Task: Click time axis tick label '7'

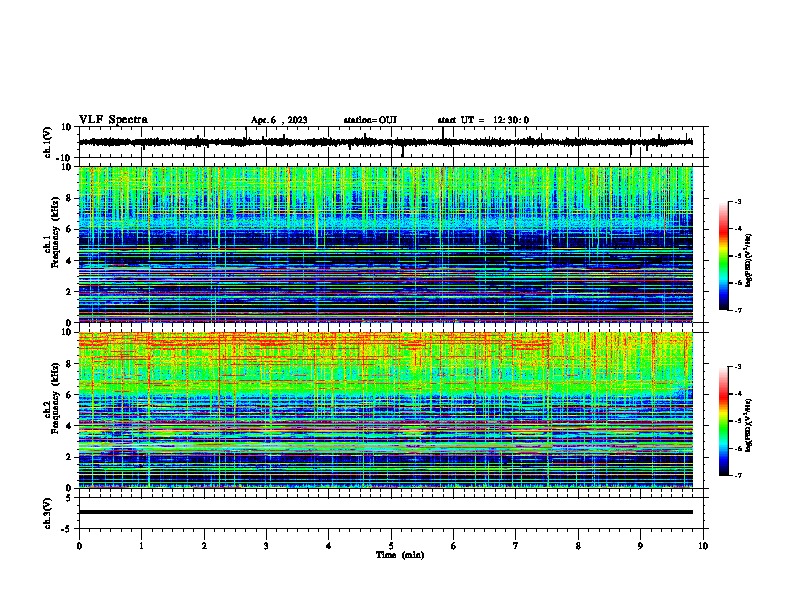Action: click(516, 546)
